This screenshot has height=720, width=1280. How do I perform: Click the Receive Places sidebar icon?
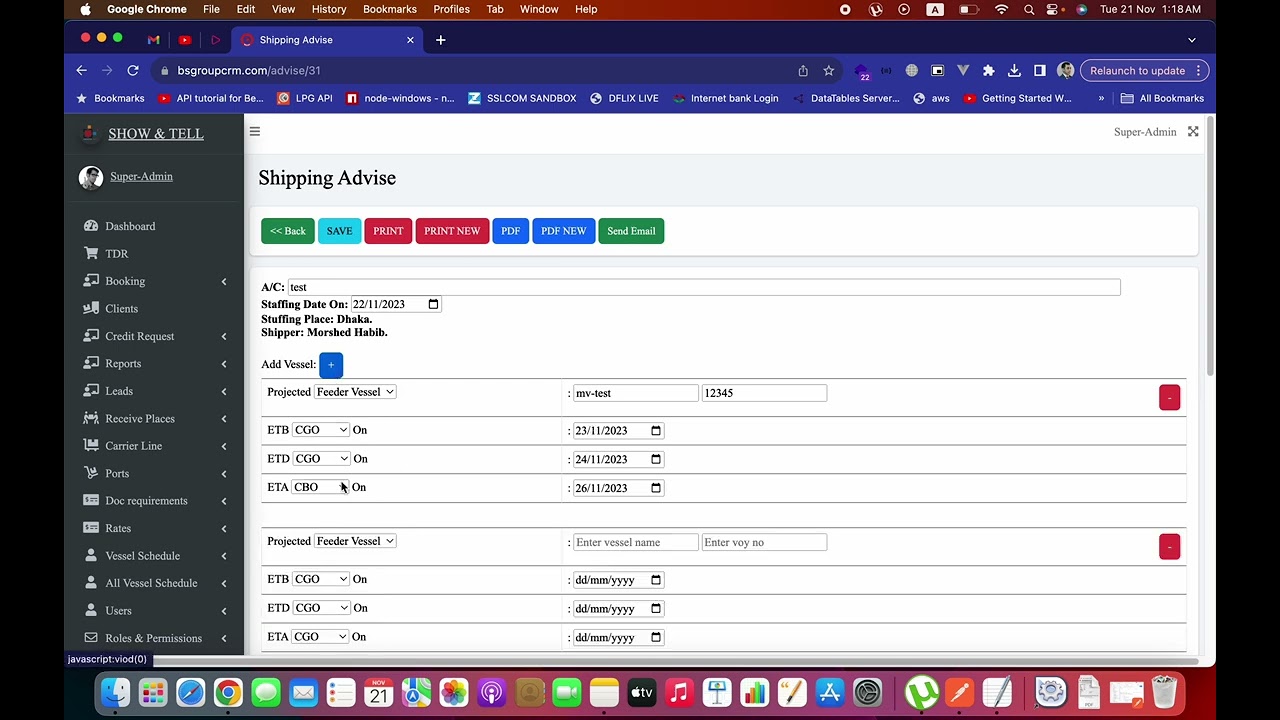91,419
